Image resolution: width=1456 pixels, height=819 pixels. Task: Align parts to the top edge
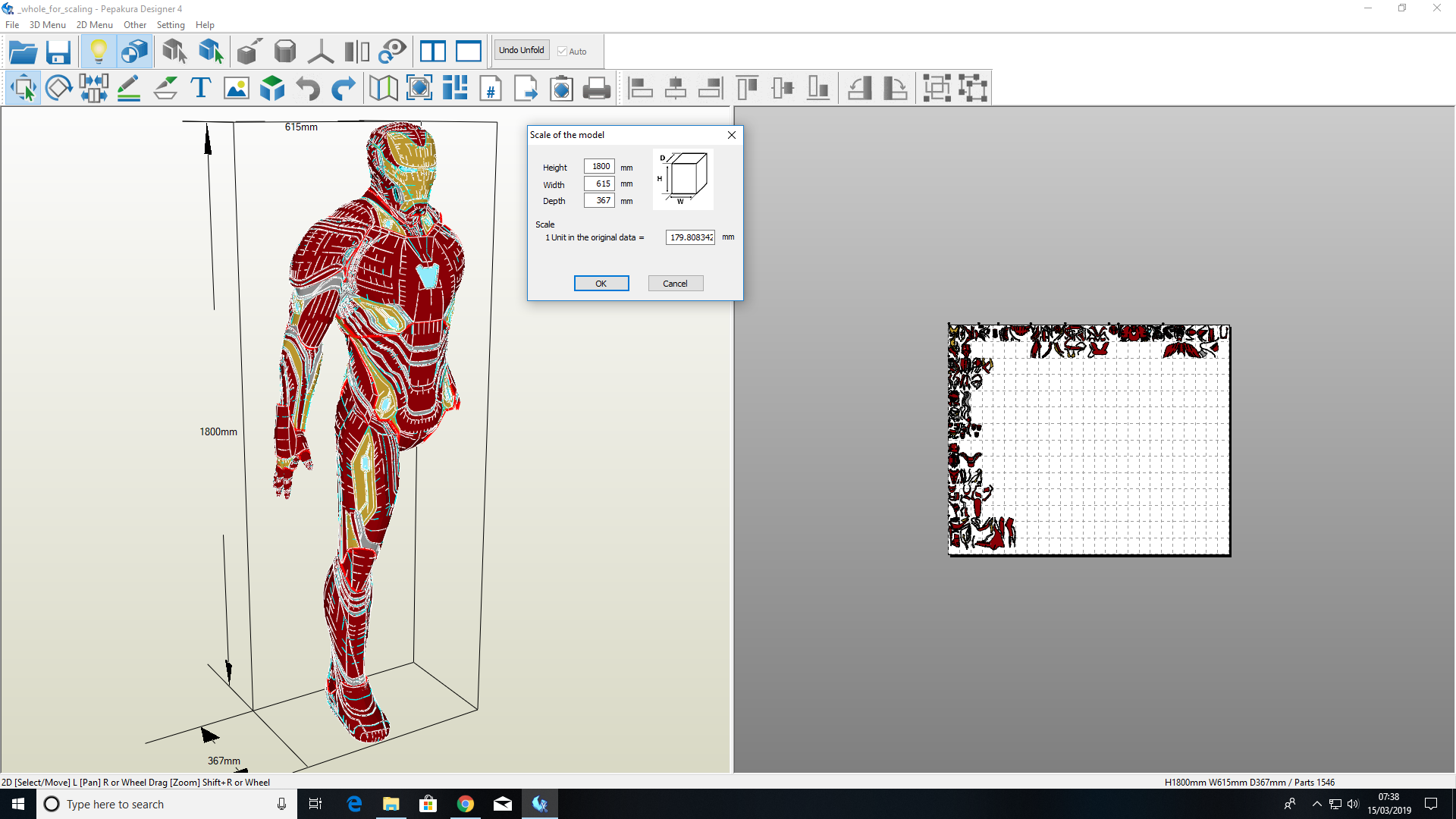click(747, 88)
